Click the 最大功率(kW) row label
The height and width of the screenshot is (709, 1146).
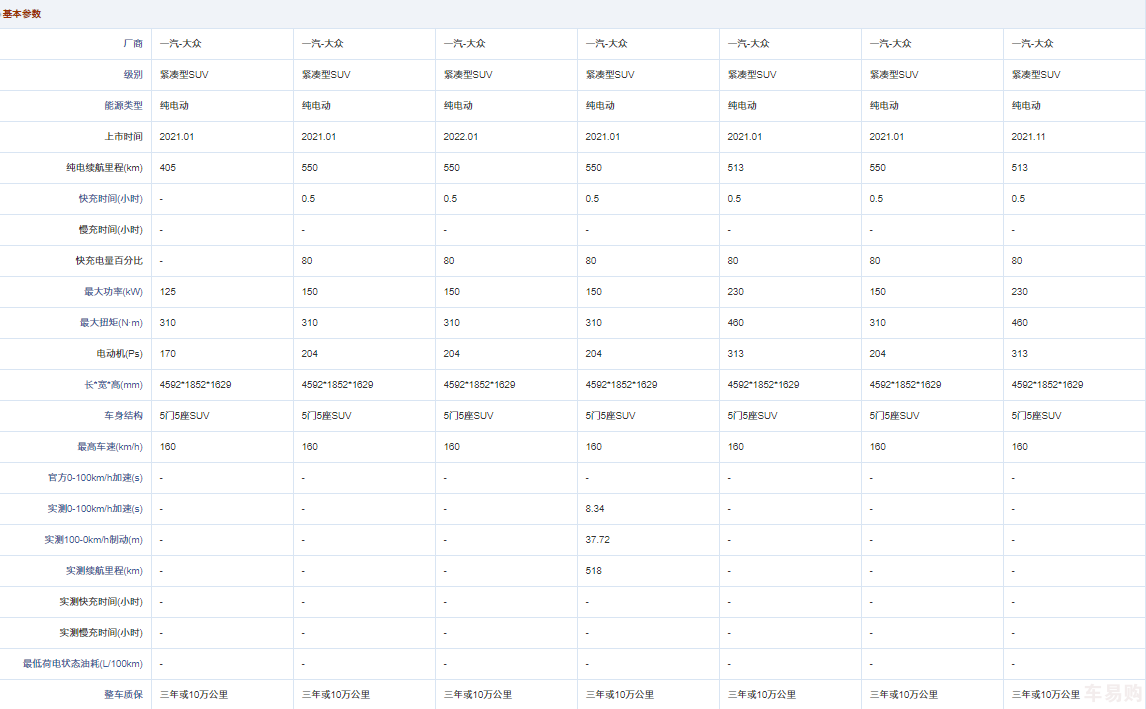(113, 292)
